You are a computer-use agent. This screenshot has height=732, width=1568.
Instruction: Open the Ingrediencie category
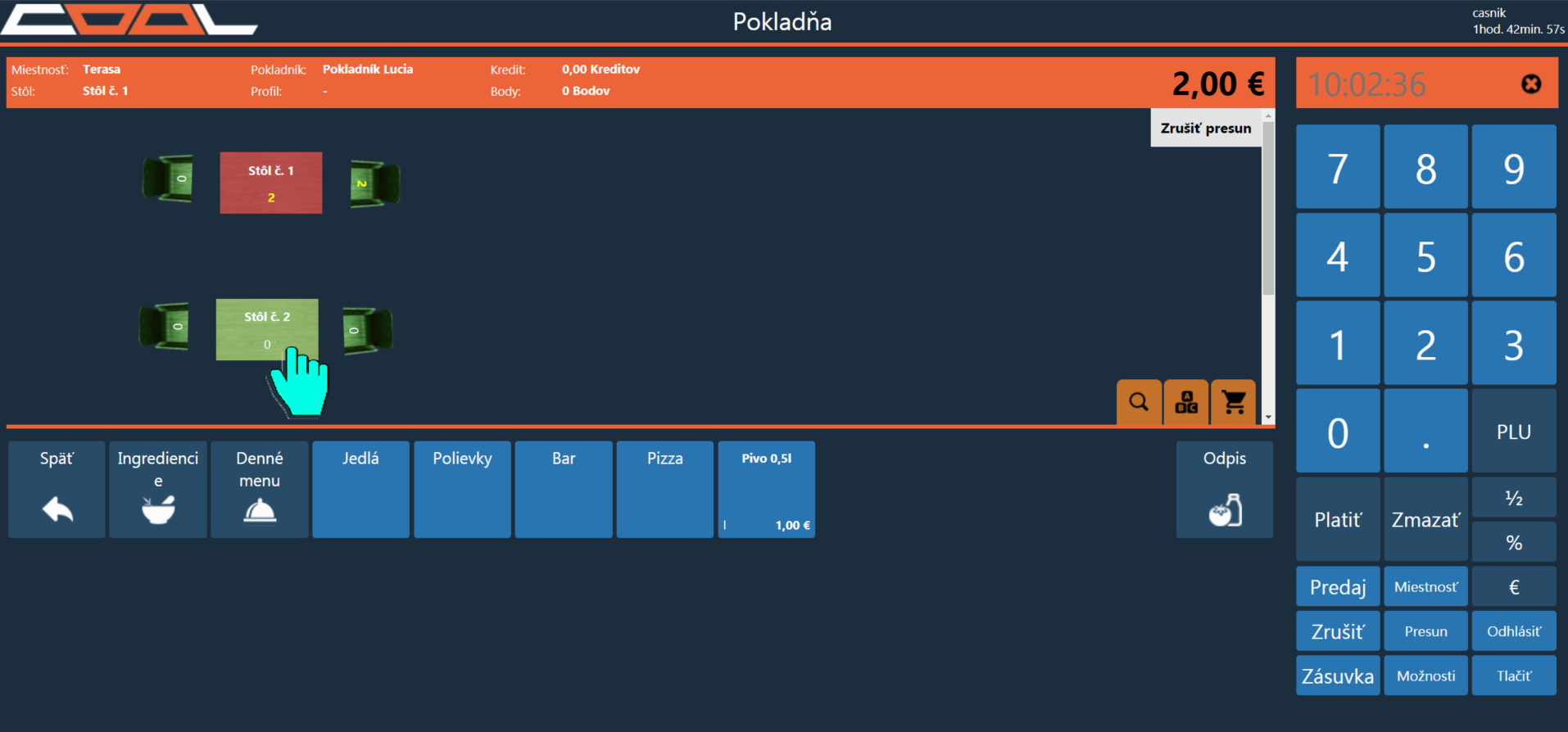tap(158, 490)
